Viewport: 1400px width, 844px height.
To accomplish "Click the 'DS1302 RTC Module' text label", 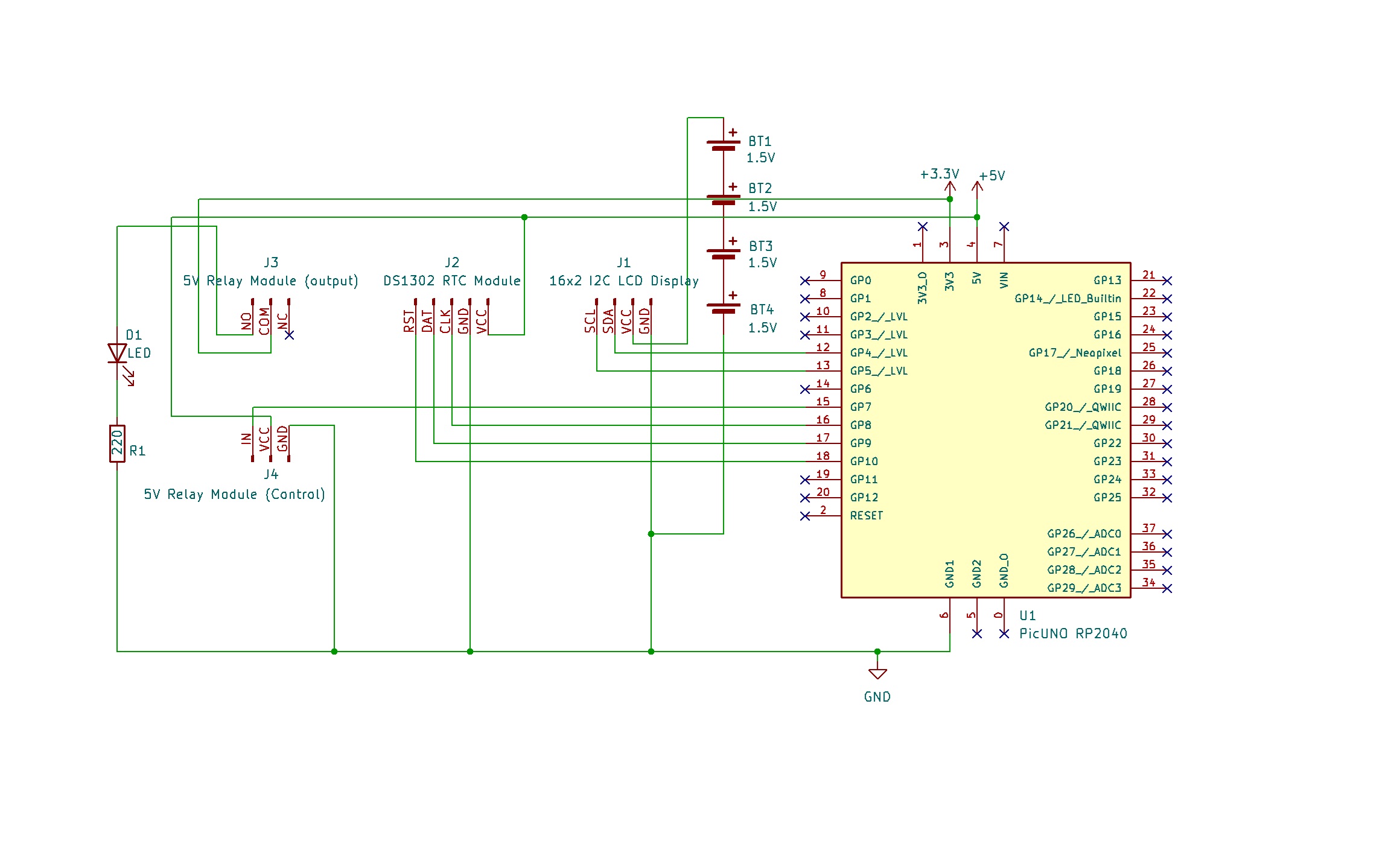I will pos(452,281).
